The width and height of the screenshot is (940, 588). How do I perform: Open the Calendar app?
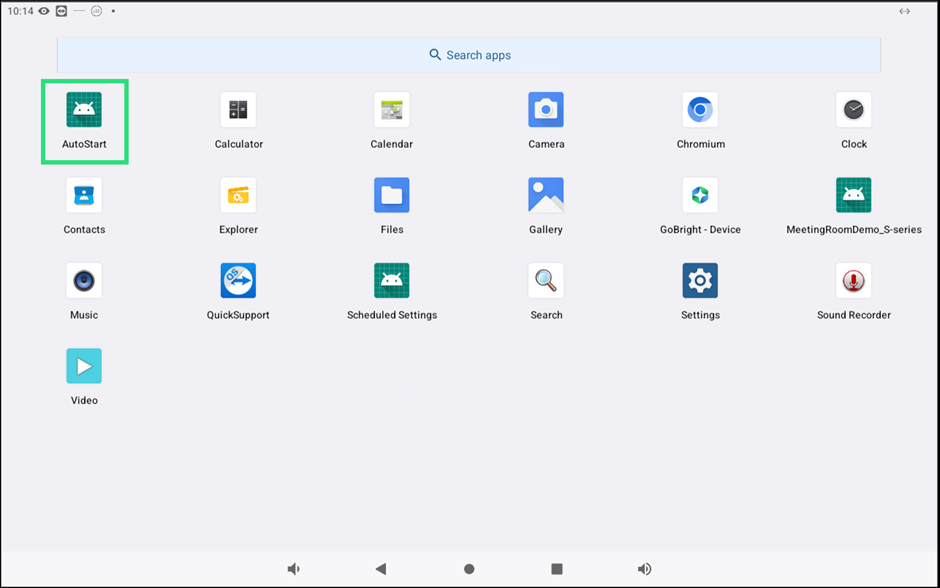click(x=391, y=110)
